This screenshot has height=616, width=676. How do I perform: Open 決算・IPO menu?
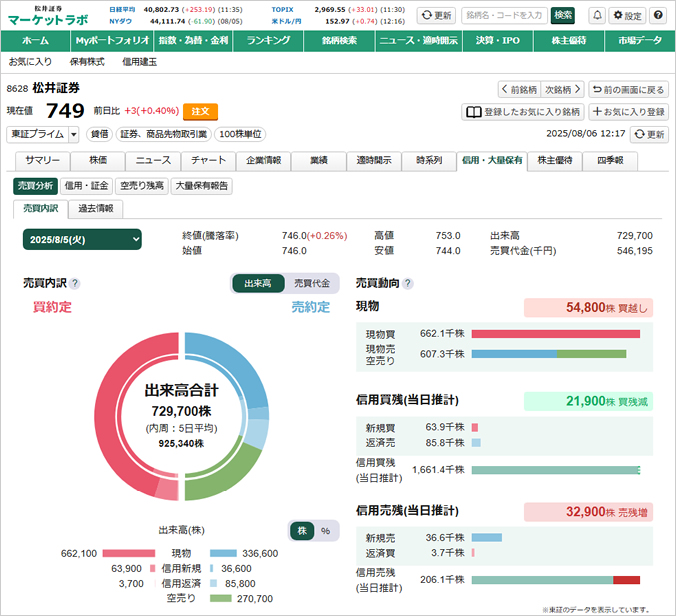point(498,41)
